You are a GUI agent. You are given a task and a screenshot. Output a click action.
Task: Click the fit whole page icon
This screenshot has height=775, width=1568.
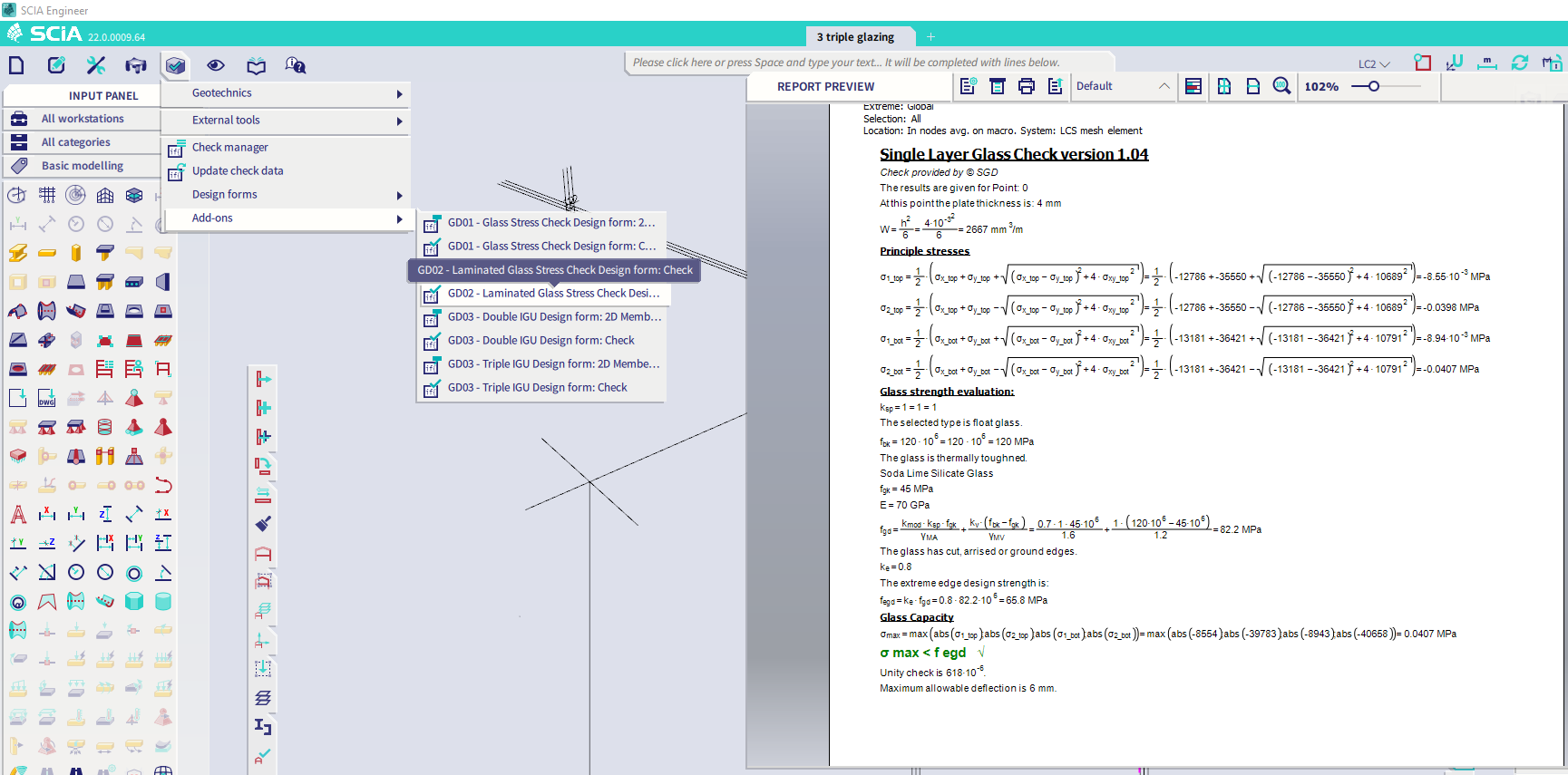click(1224, 86)
